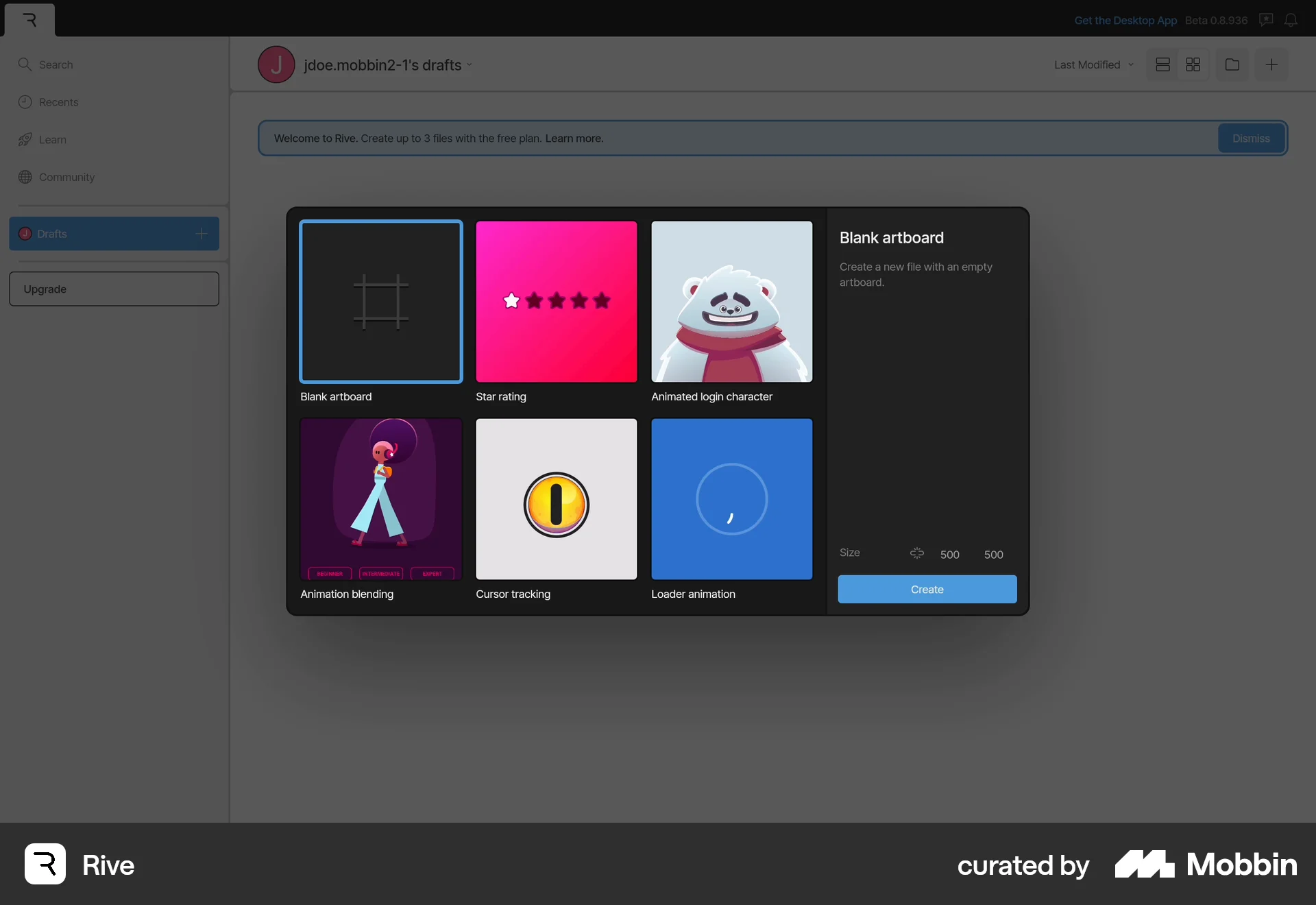The width and height of the screenshot is (1316, 905).
Task: Edit the width value of 500
Action: pos(950,554)
